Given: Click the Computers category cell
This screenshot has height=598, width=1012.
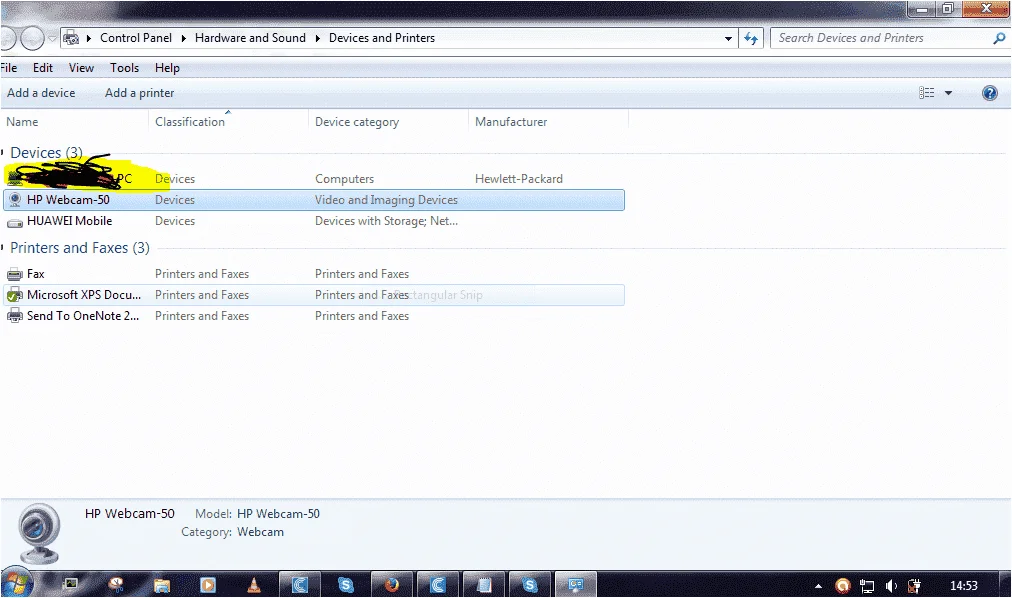Looking at the screenshot, I should (344, 179).
